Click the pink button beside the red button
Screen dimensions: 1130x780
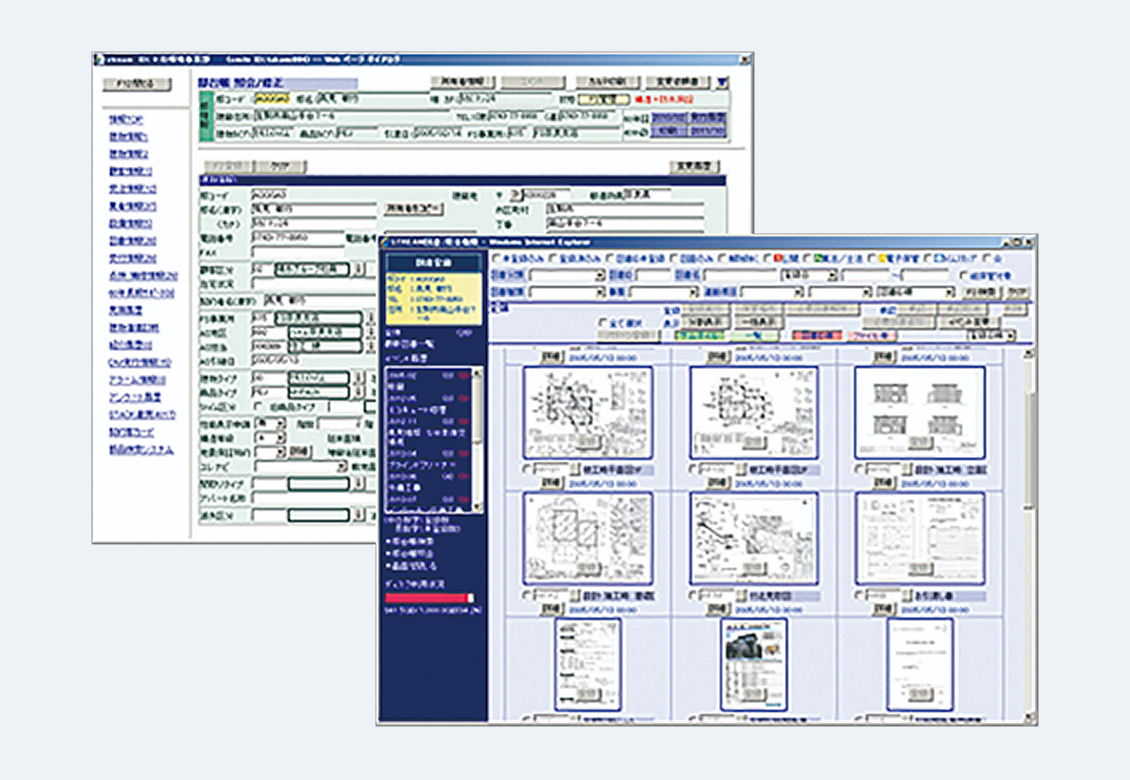[871, 335]
